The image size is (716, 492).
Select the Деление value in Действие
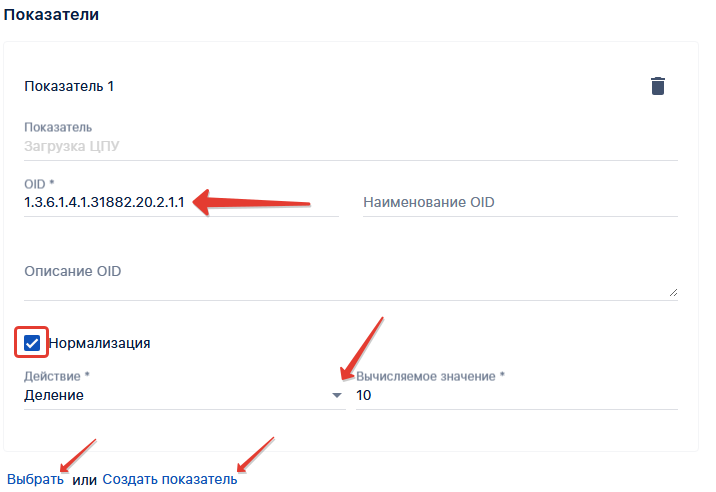(x=54, y=395)
